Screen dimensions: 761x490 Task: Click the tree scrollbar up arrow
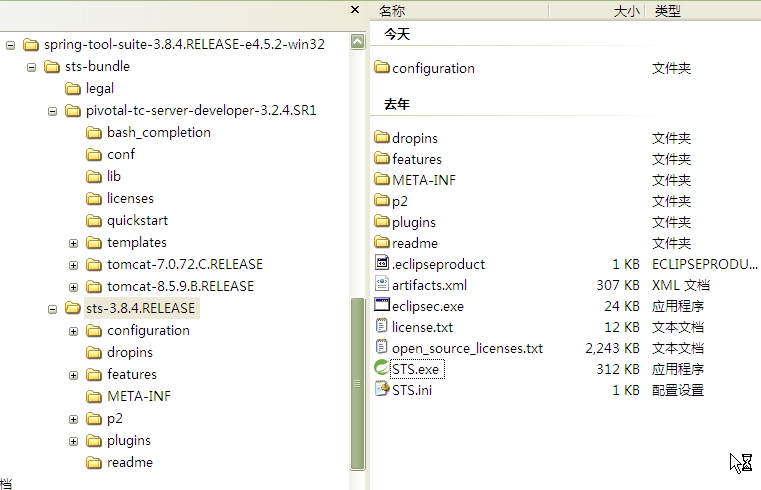point(358,42)
